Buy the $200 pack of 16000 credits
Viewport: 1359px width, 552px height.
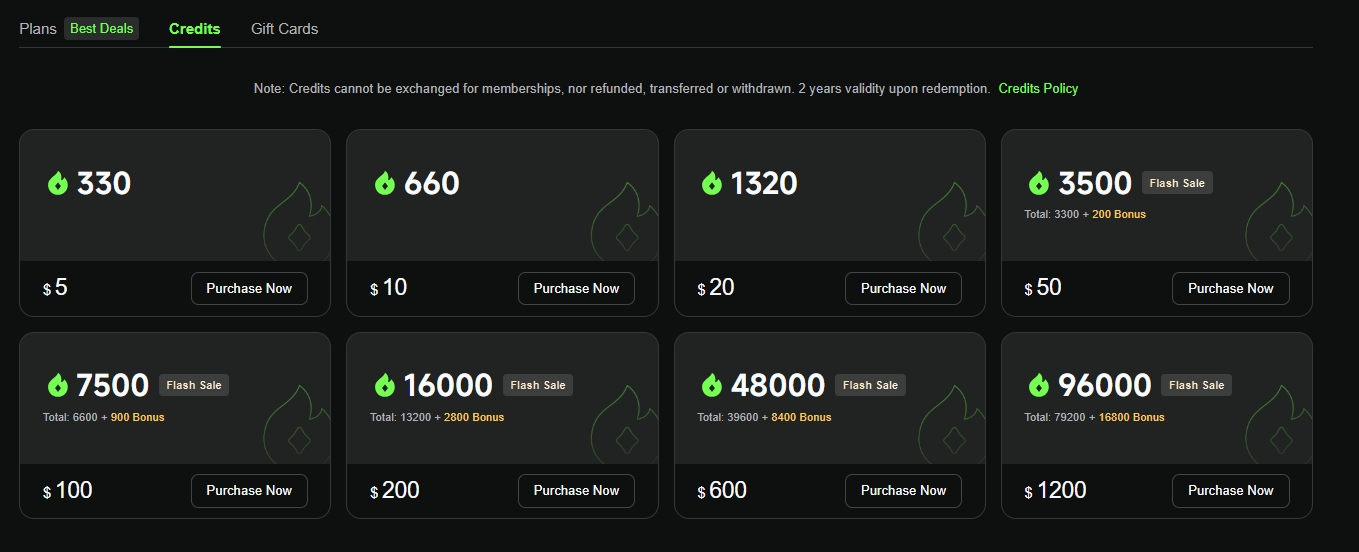pos(576,490)
